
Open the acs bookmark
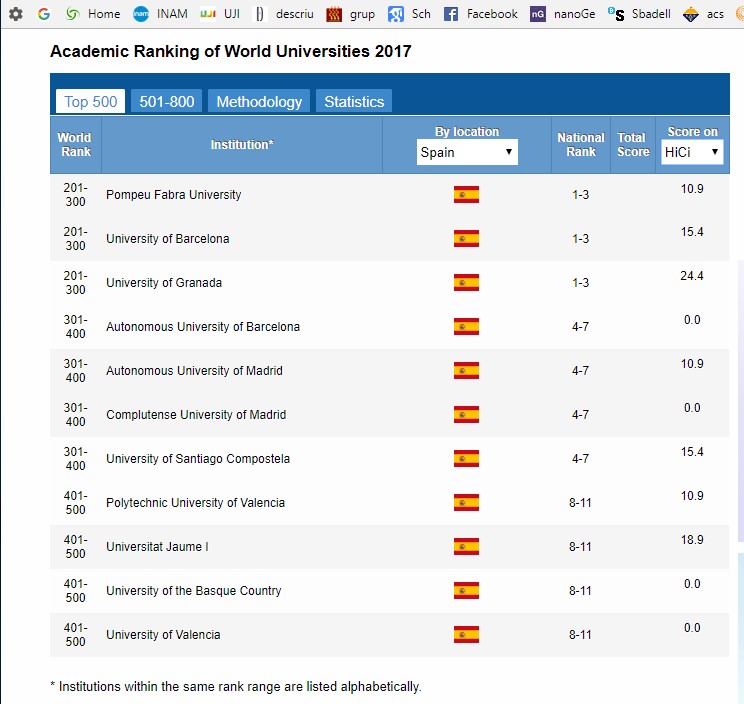[705, 14]
